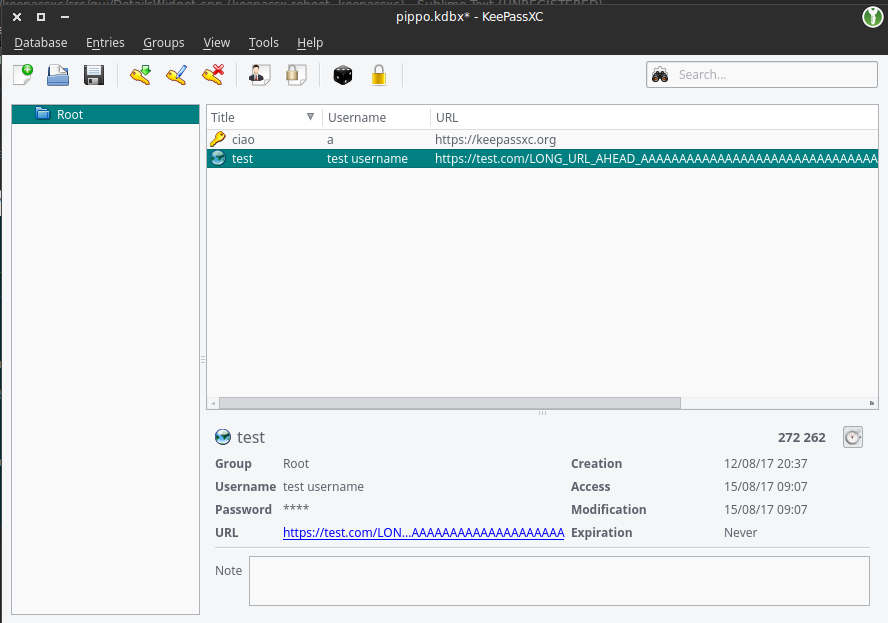Toggle sort arrow on Title column
Screen dimensions: 888x623
point(310,117)
